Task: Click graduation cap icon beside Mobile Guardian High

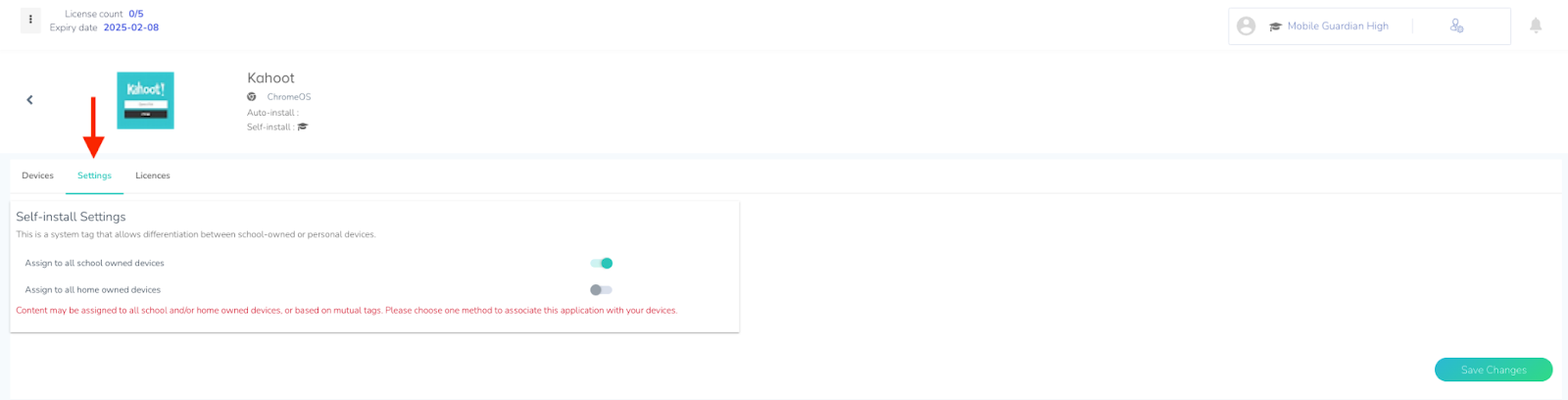Action: [1275, 26]
